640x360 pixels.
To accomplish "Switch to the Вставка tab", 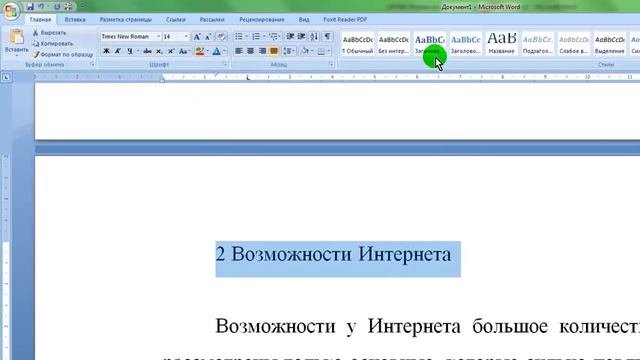I will (75, 20).
